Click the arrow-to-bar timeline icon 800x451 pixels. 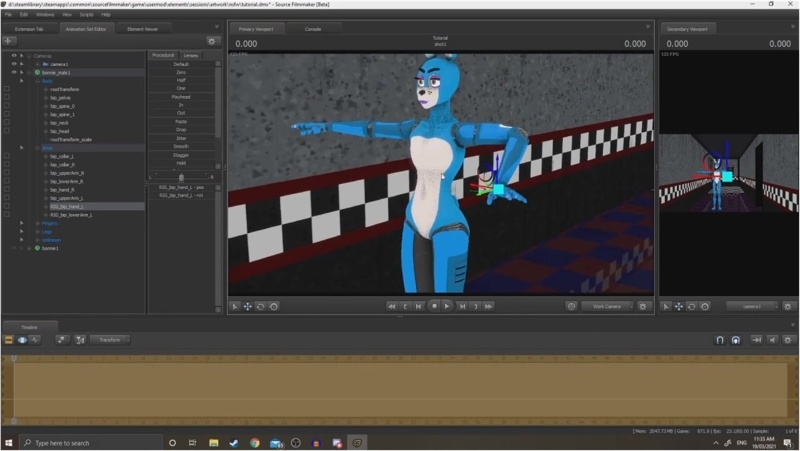click(x=757, y=340)
